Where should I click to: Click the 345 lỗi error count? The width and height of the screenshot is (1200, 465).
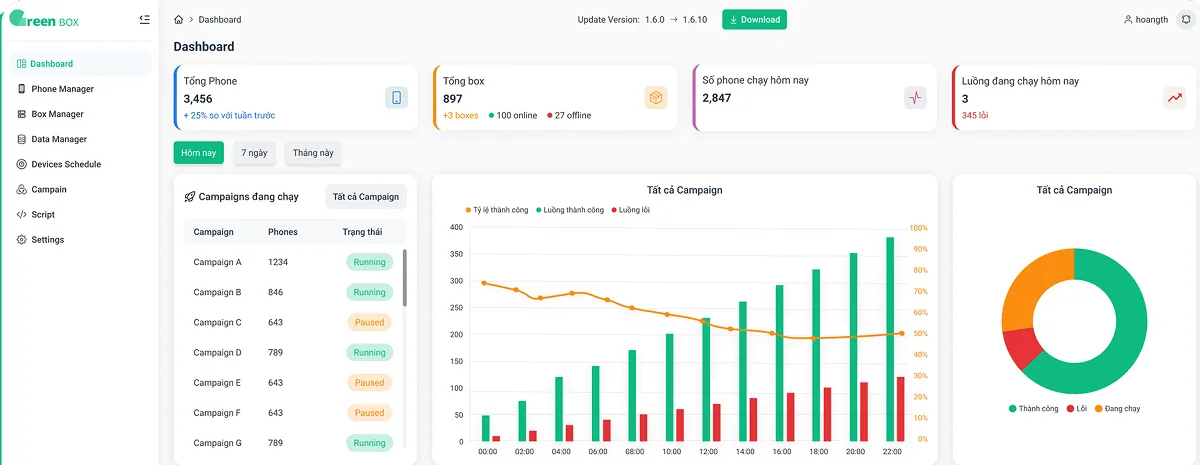pyautogui.click(x=975, y=115)
